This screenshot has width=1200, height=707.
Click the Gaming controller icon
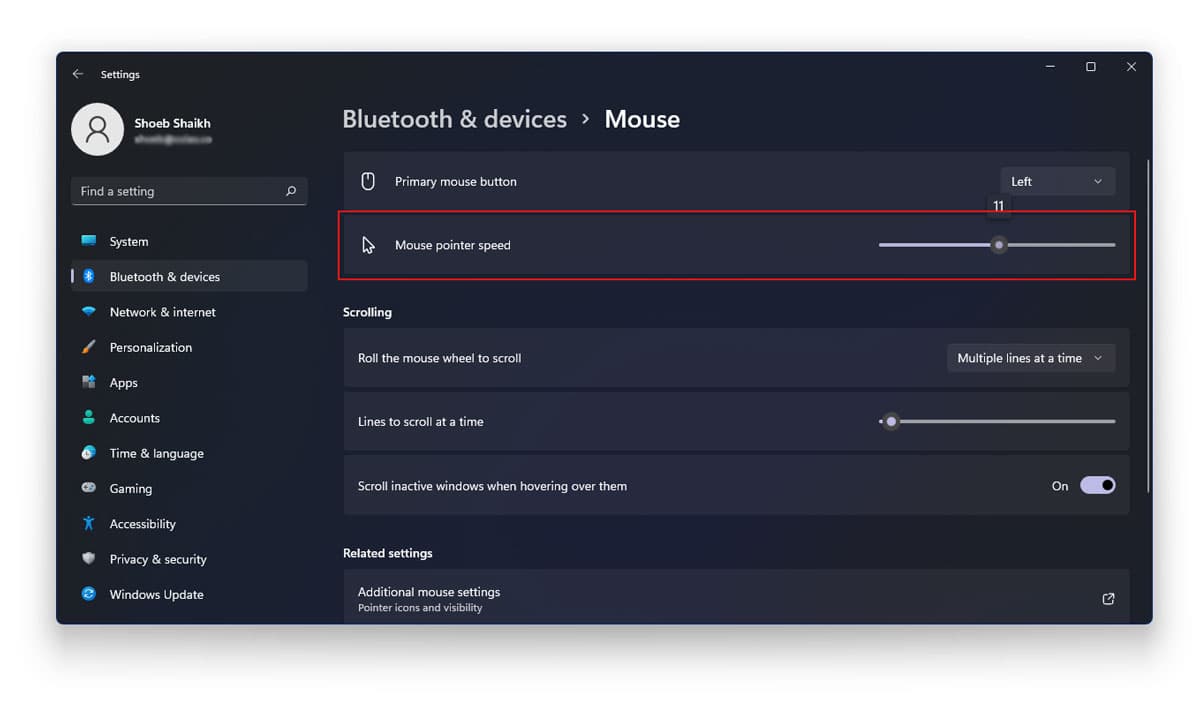tap(89, 488)
